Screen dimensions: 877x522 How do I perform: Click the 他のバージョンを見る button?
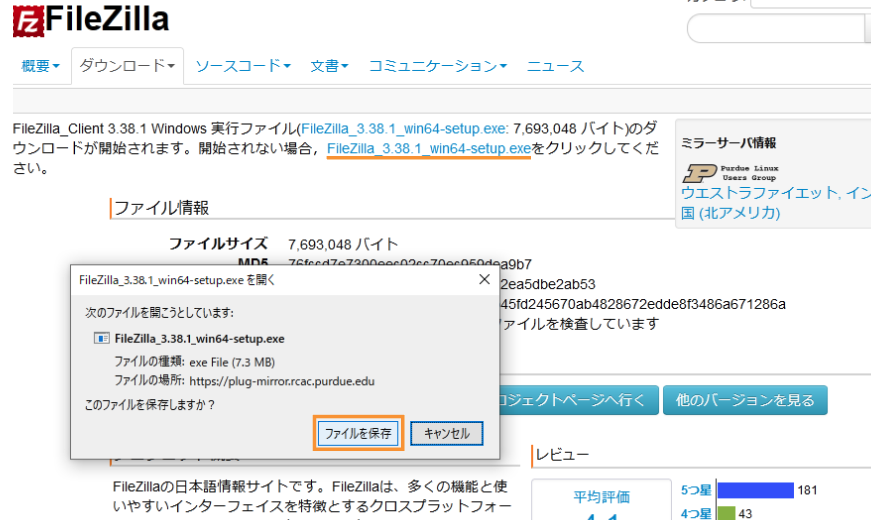click(x=745, y=400)
